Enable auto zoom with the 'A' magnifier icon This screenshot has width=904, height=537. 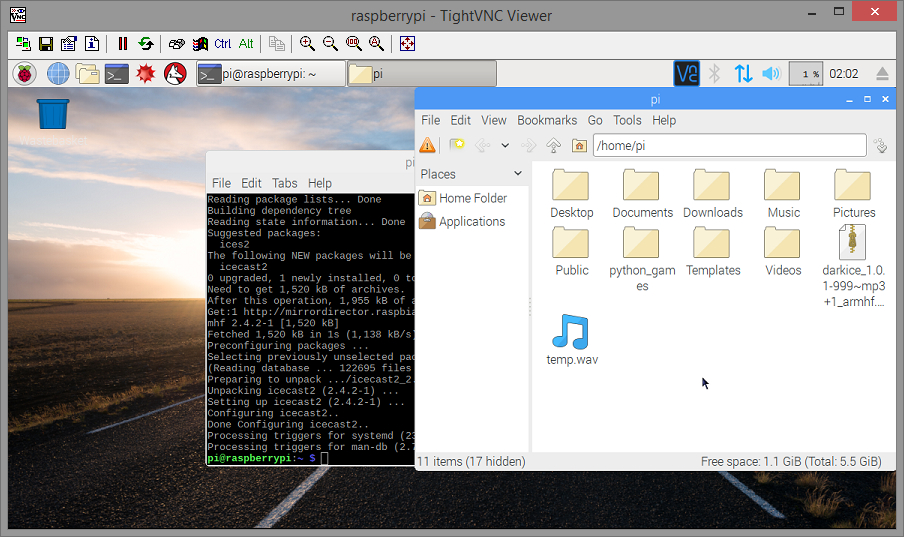[376, 44]
